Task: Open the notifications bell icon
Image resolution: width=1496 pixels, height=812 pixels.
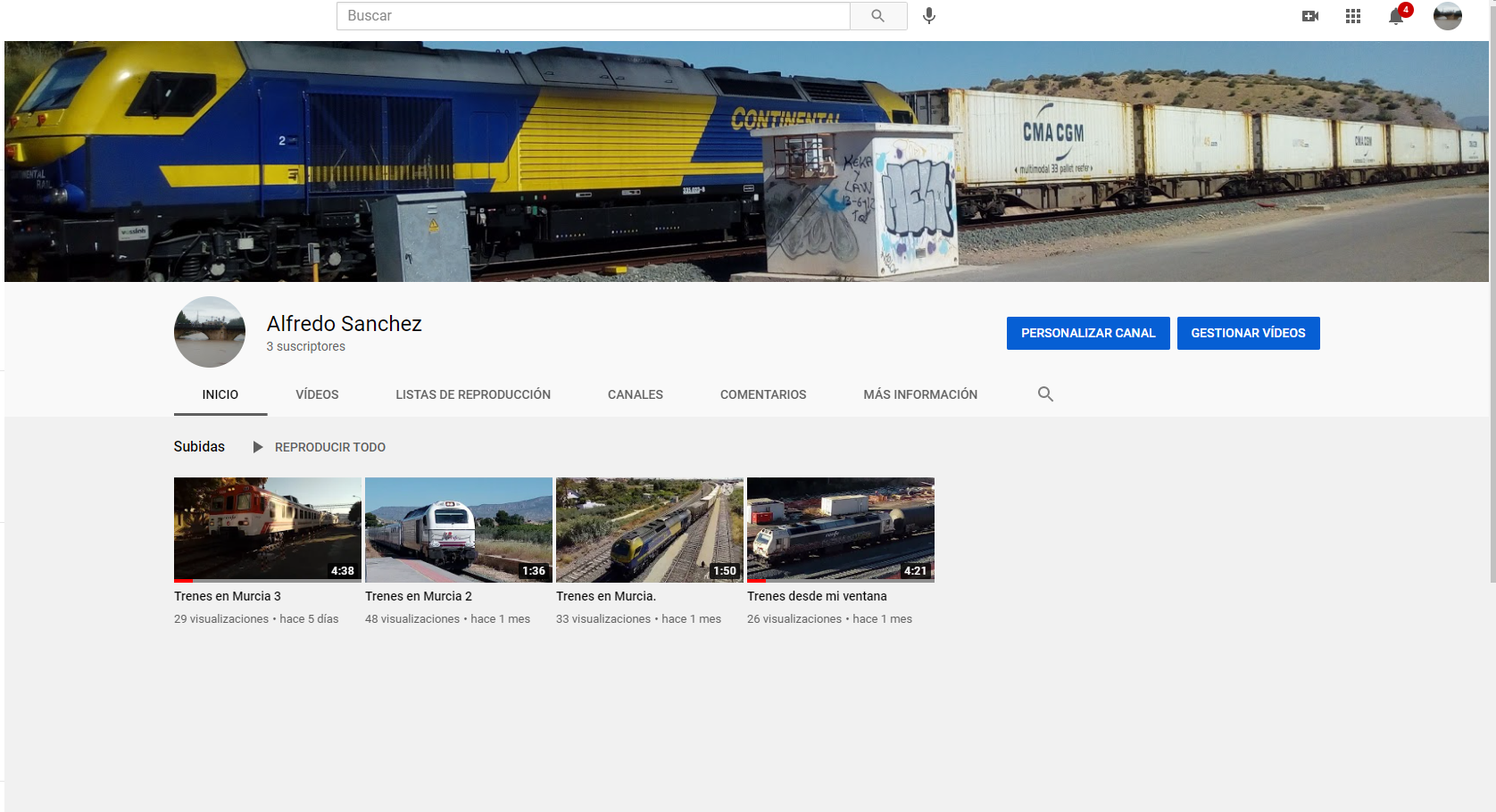Action: coord(1396,16)
